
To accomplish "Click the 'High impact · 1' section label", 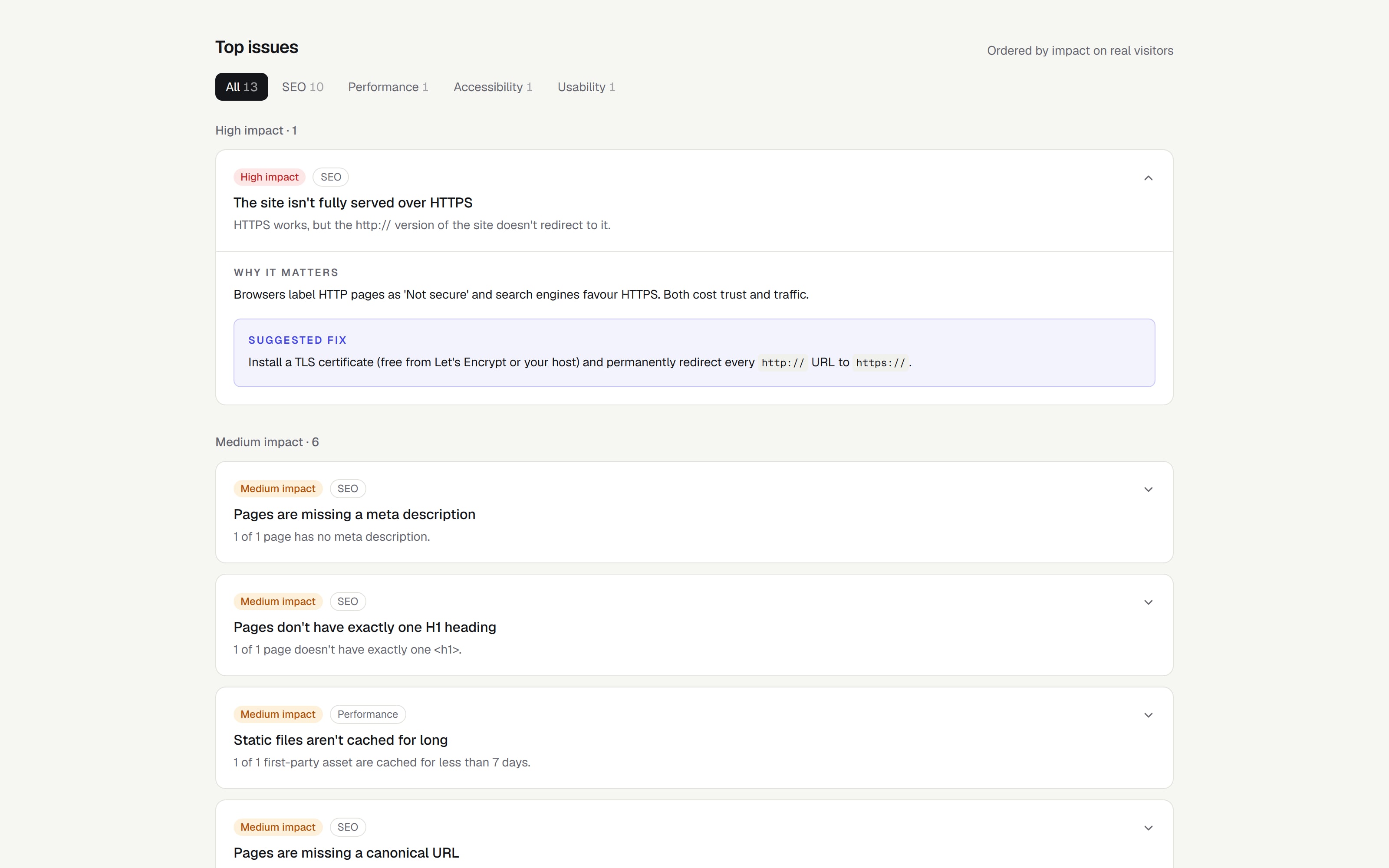I will click(x=256, y=130).
